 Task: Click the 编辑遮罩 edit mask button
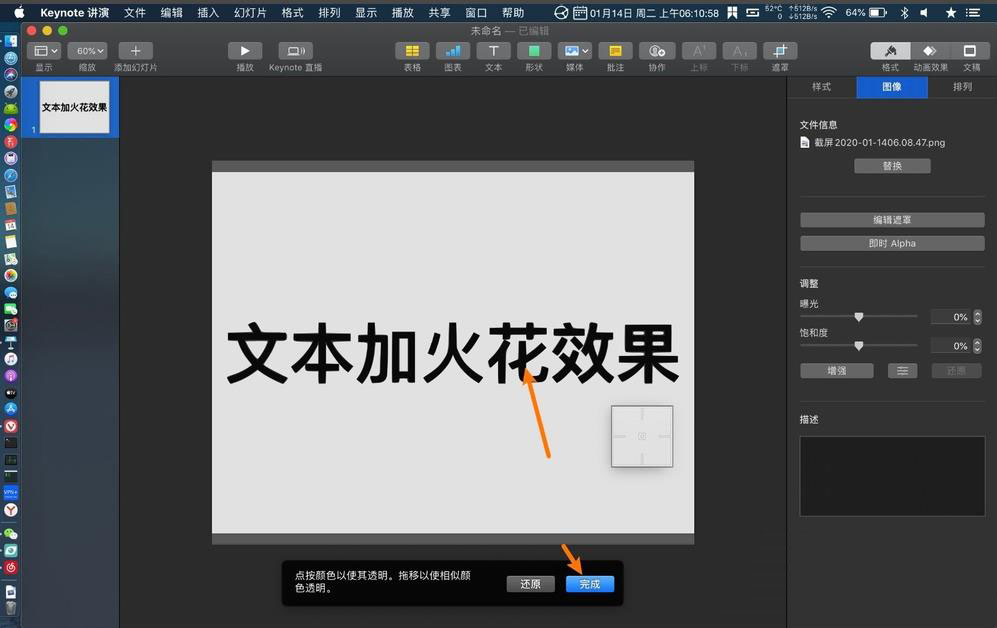point(891,219)
